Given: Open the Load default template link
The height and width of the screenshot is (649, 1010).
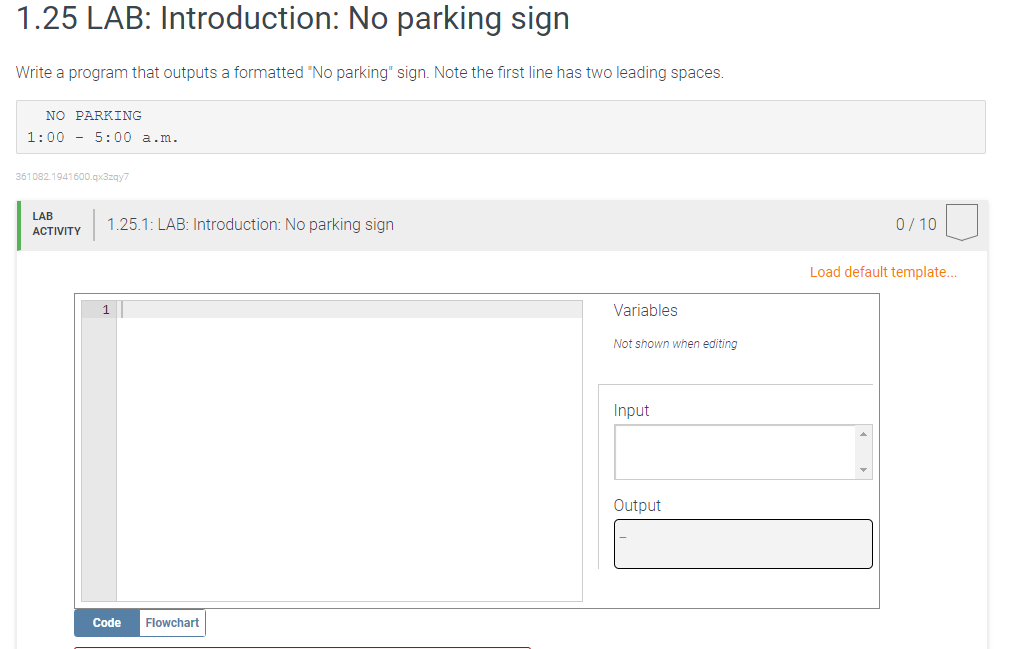Looking at the screenshot, I should click(883, 271).
